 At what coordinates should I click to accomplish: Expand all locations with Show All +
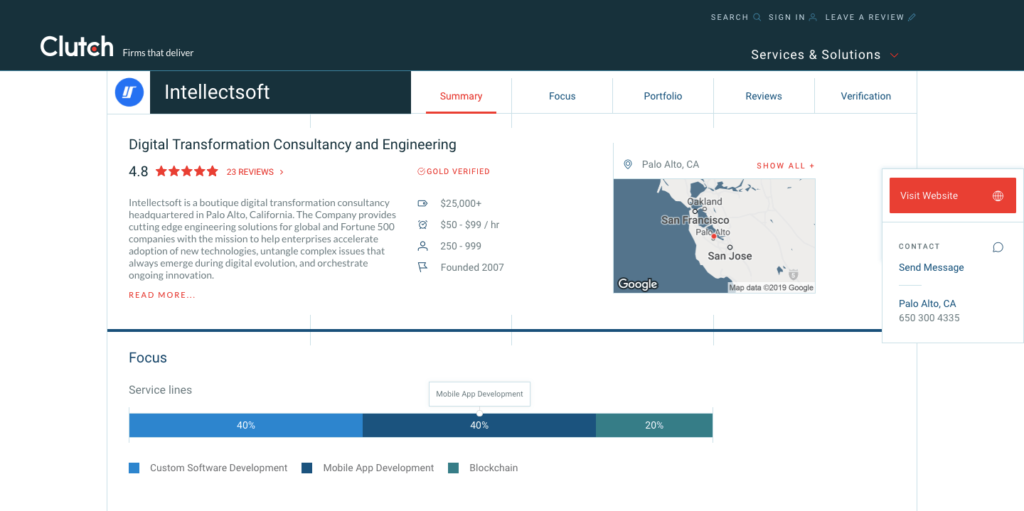786,166
